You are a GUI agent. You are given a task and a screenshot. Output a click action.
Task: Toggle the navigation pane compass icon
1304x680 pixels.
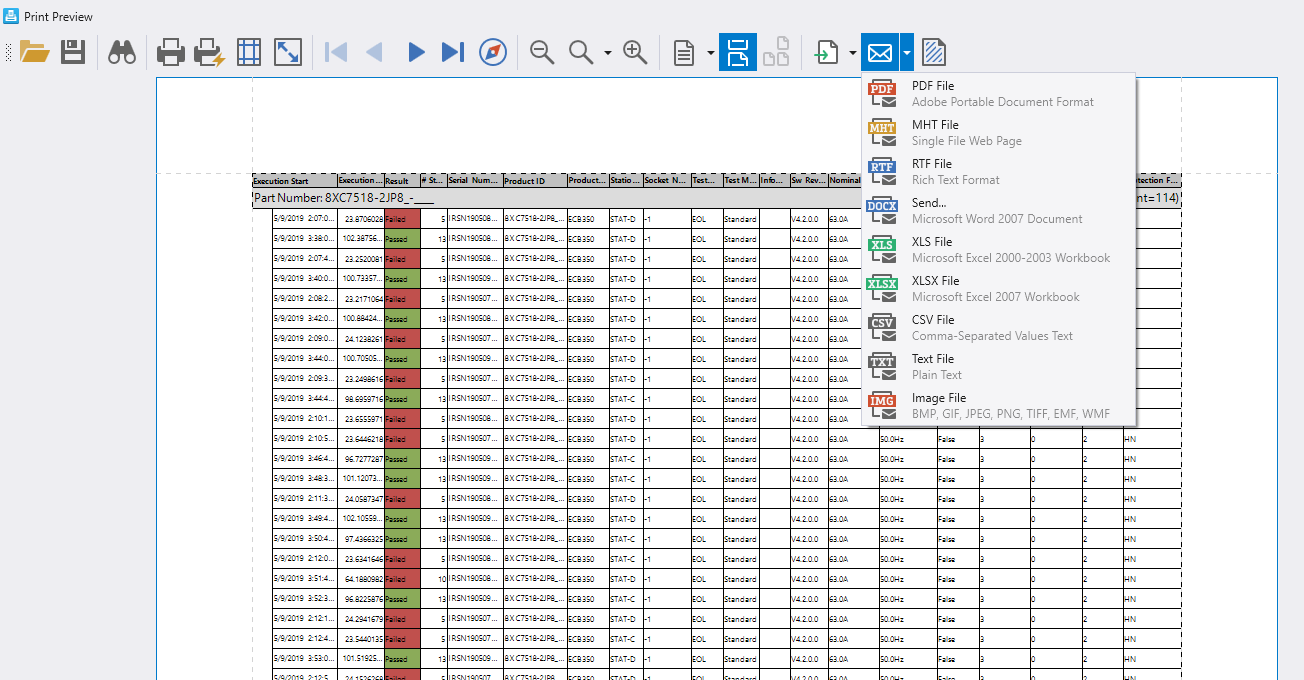pyautogui.click(x=493, y=52)
